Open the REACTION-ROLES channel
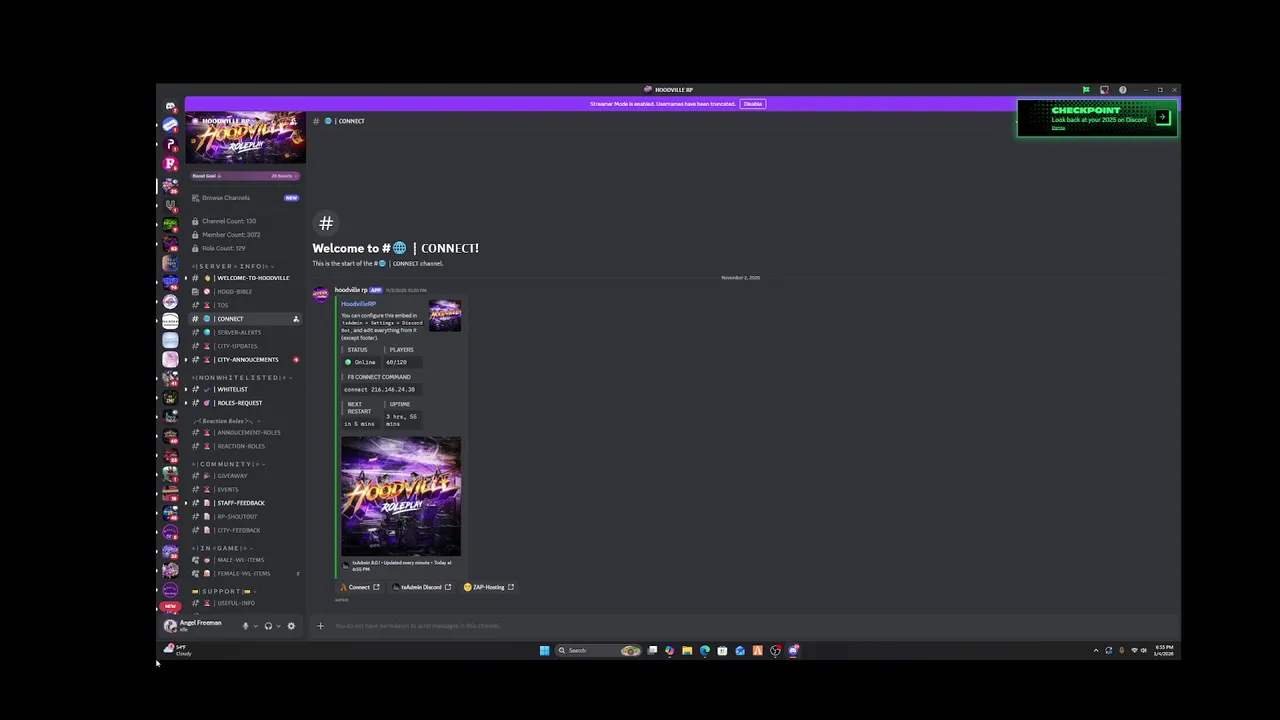This screenshot has height=720, width=1280. (245, 446)
